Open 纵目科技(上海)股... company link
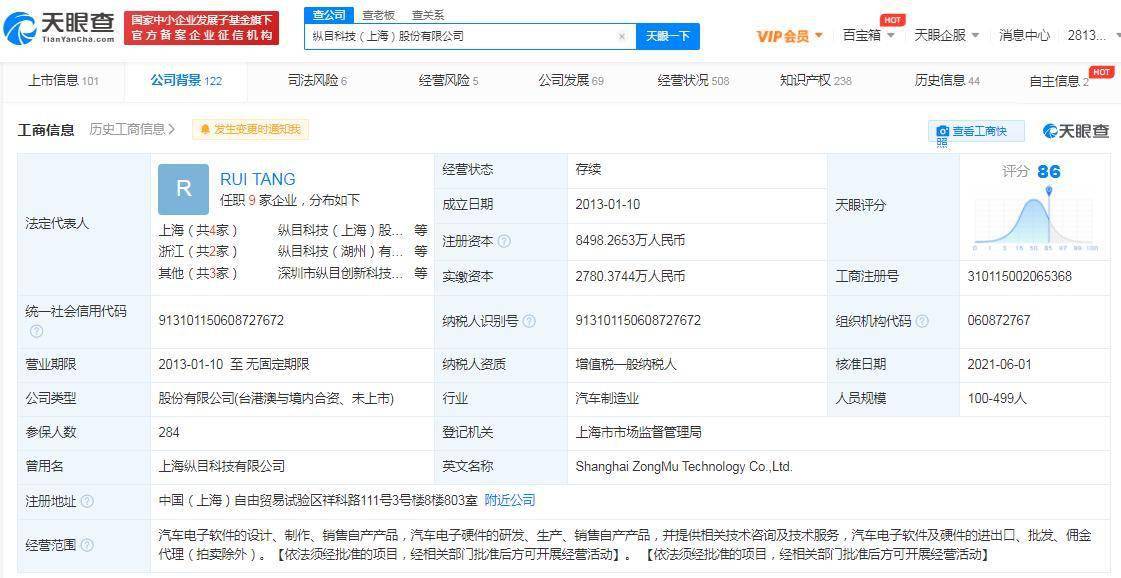This screenshot has width=1121, height=578. [x=341, y=230]
